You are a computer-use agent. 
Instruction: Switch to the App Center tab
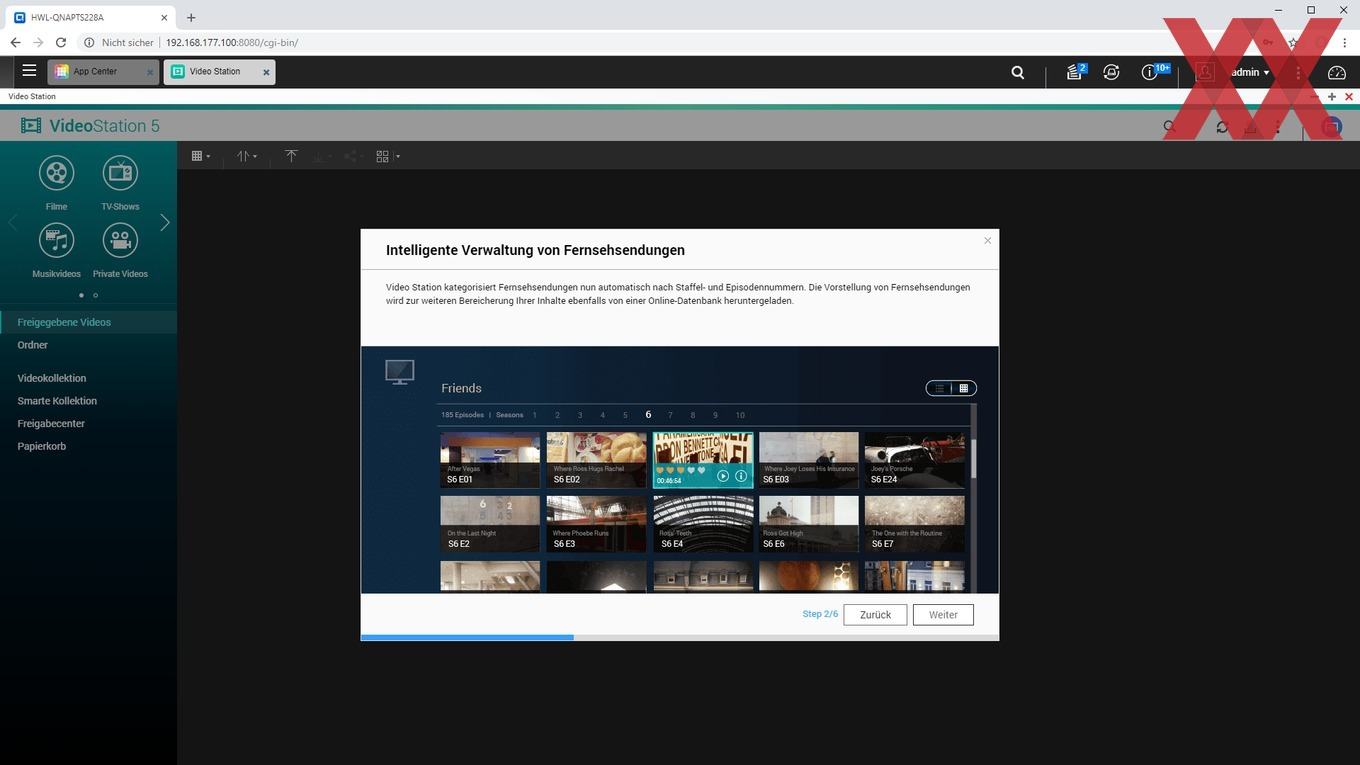(95, 72)
